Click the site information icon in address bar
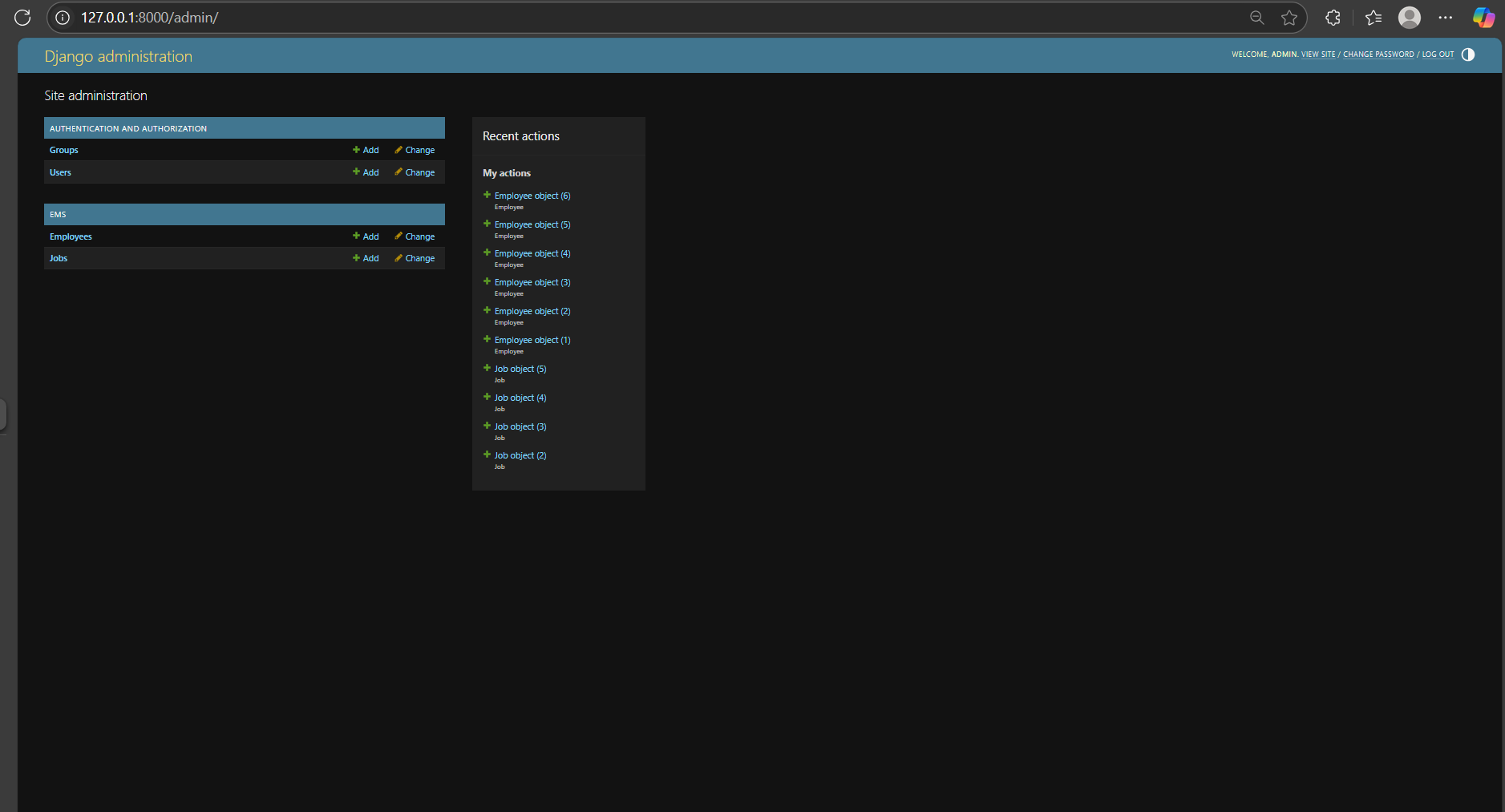The height and width of the screenshot is (812, 1505). 62,17
